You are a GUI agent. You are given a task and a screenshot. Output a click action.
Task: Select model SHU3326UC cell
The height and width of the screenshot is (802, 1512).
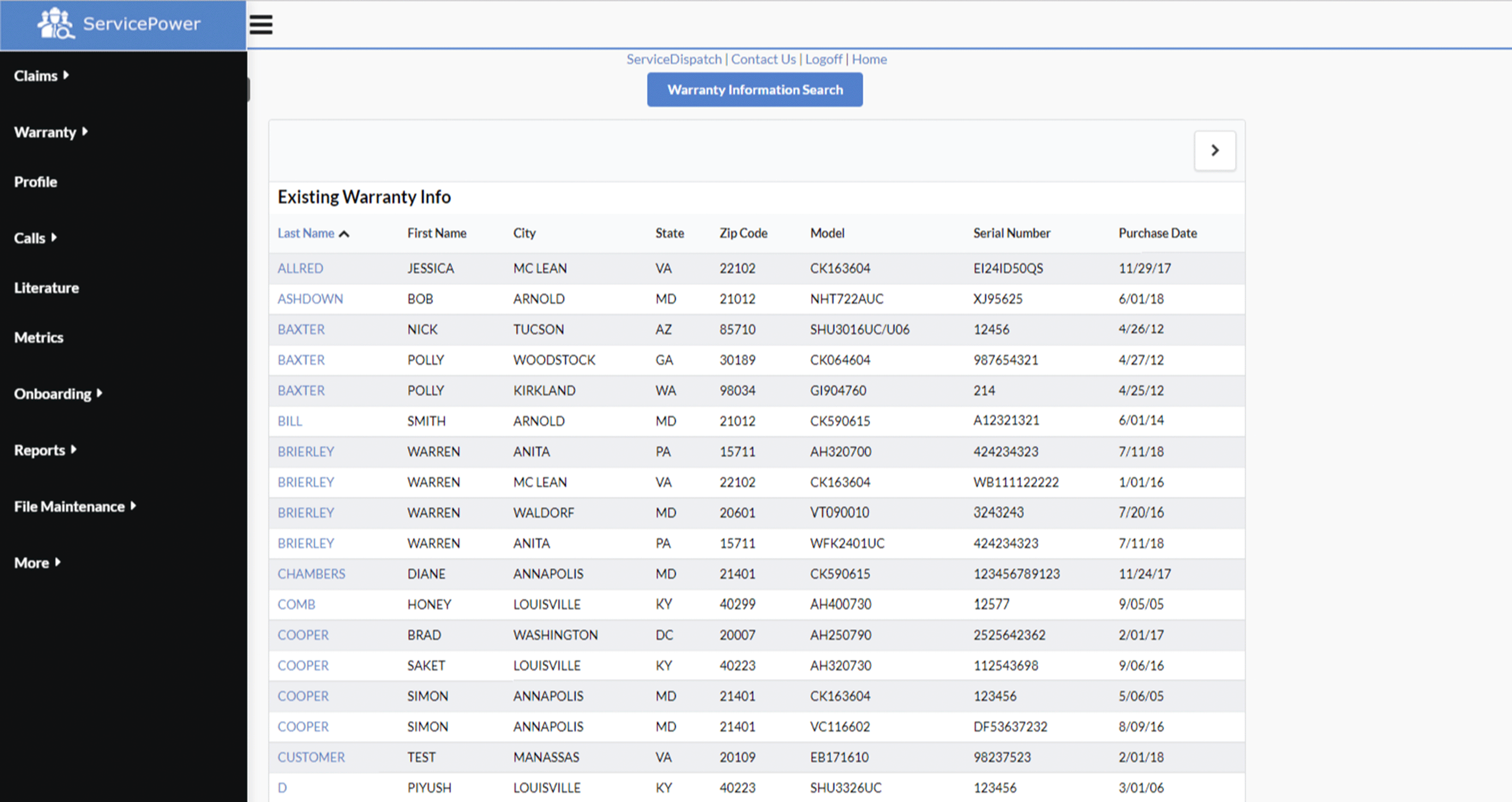click(x=845, y=787)
